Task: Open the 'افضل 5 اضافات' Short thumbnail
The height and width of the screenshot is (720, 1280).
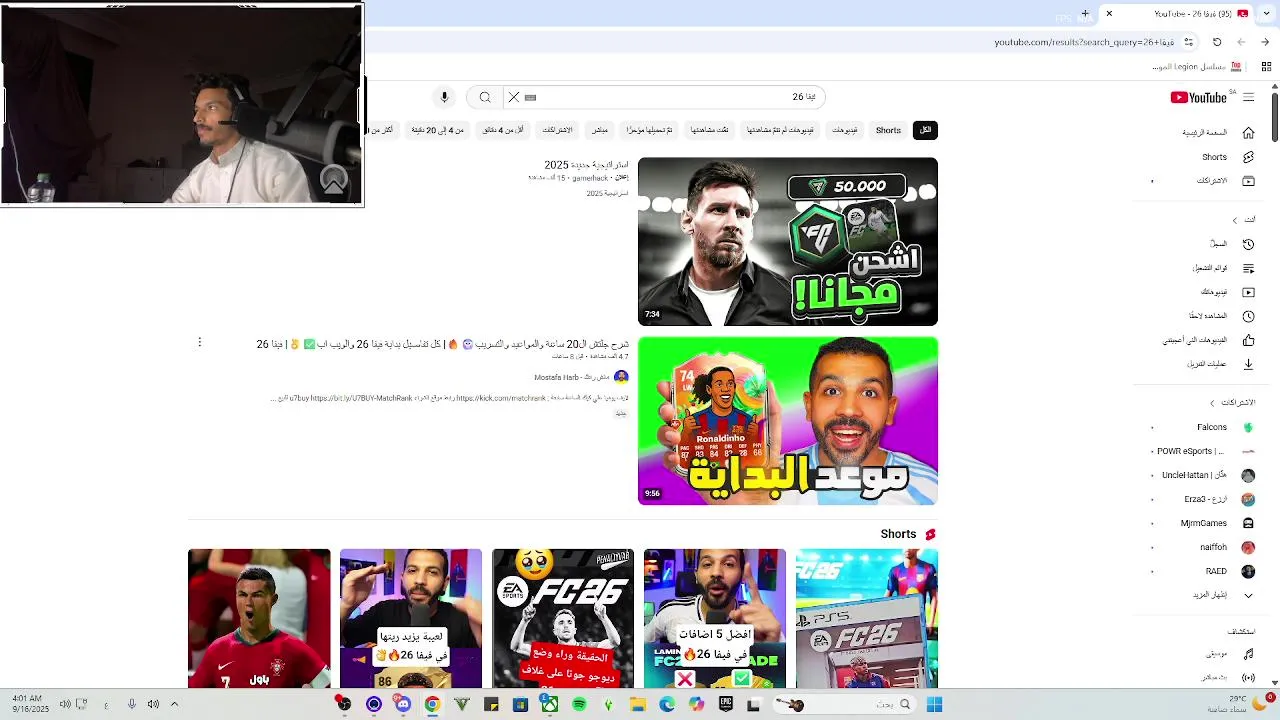Action: coord(715,618)
